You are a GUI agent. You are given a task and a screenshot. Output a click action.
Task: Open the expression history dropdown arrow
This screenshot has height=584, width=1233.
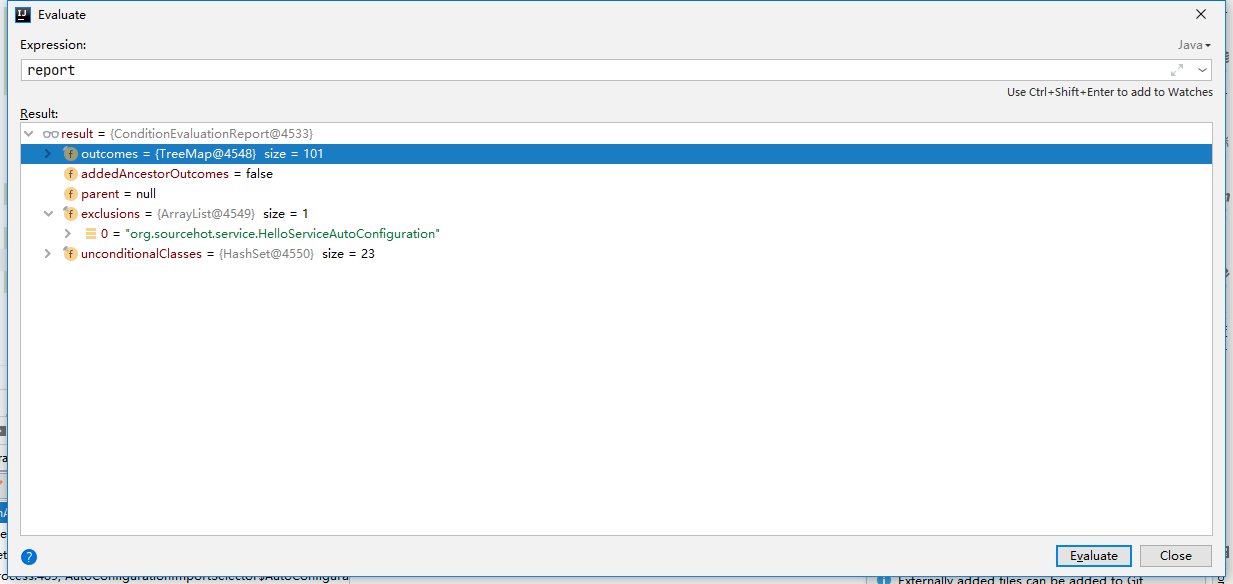[1201, 70]
